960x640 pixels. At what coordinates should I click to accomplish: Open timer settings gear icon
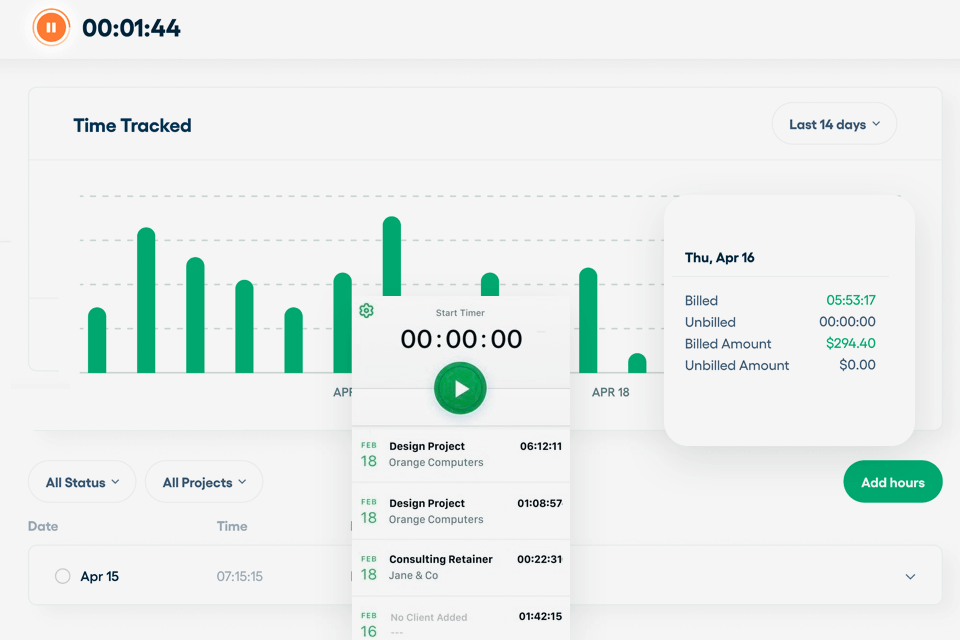366,311
